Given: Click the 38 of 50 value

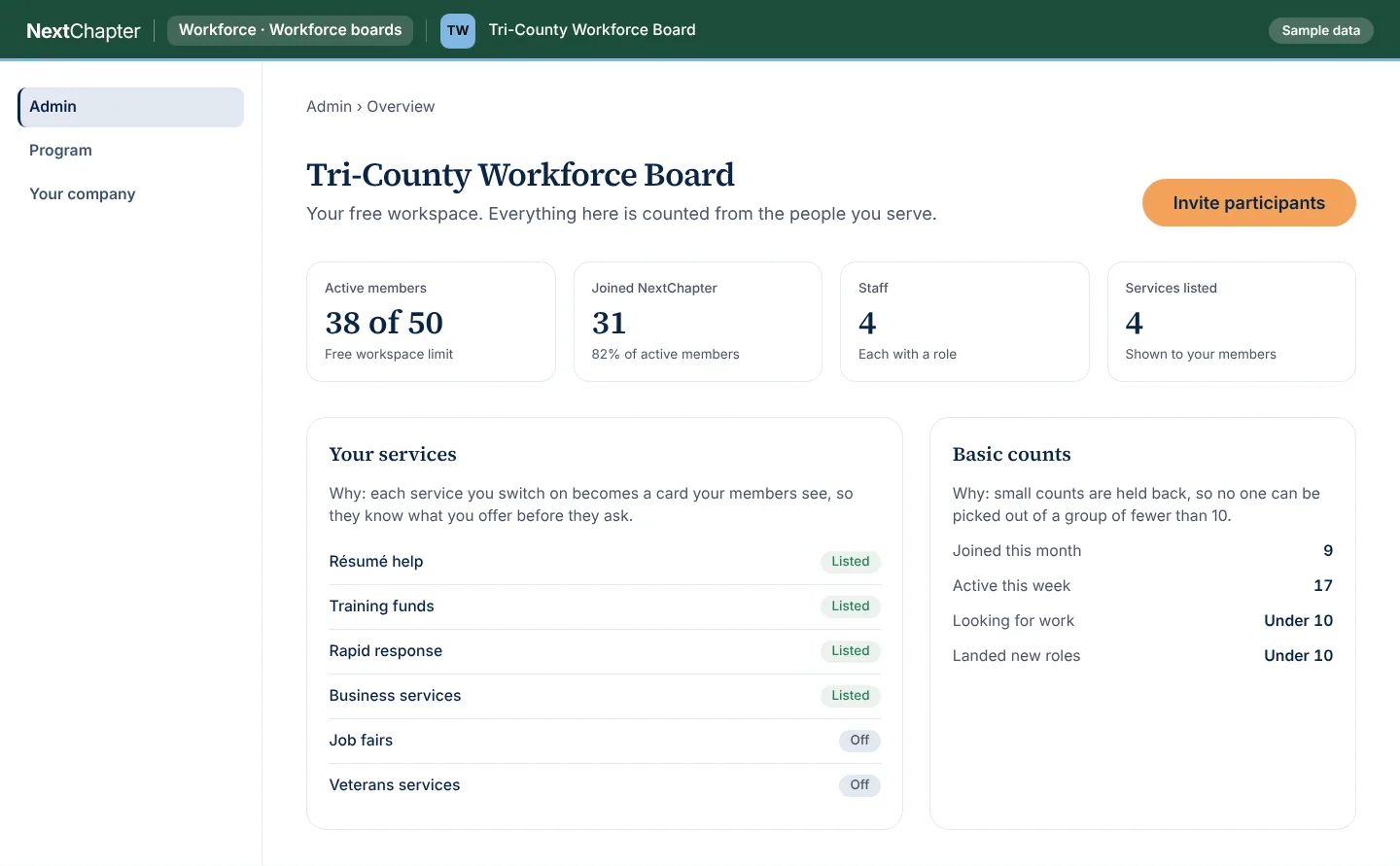Looking at the screenshot, I should click(x=384, y=323).
